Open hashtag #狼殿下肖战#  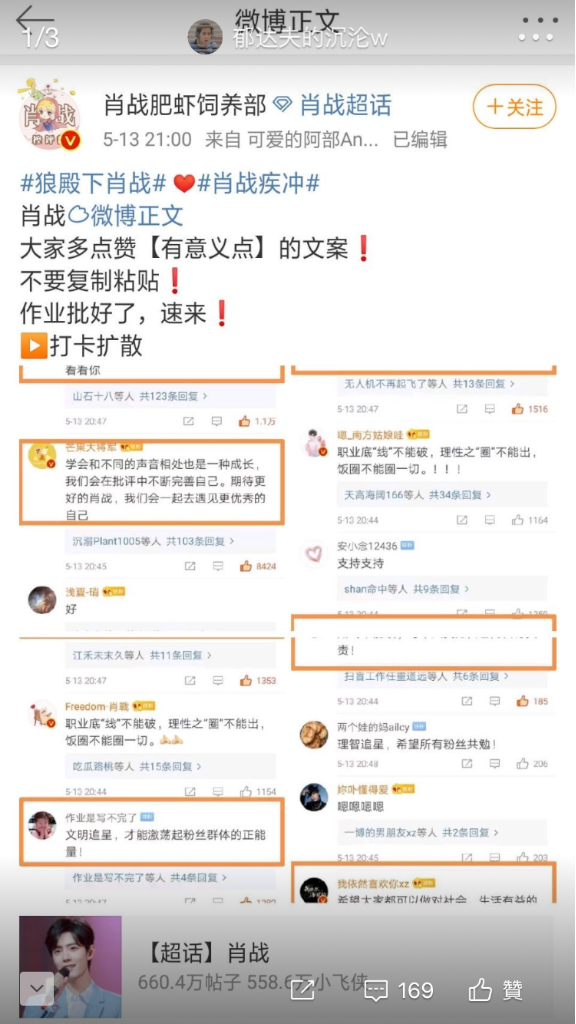click(x=93, y=184)
